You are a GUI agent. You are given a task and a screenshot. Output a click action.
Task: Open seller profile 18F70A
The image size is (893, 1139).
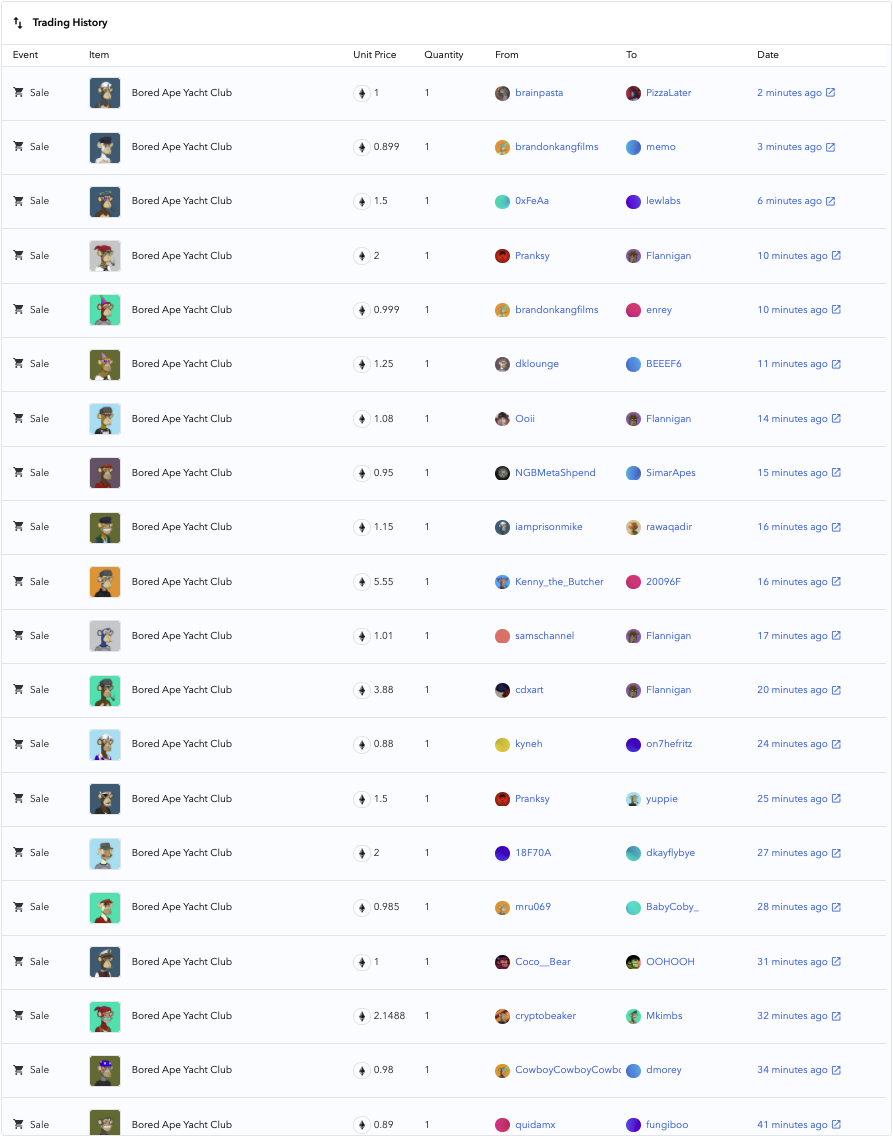coord(533,853)
